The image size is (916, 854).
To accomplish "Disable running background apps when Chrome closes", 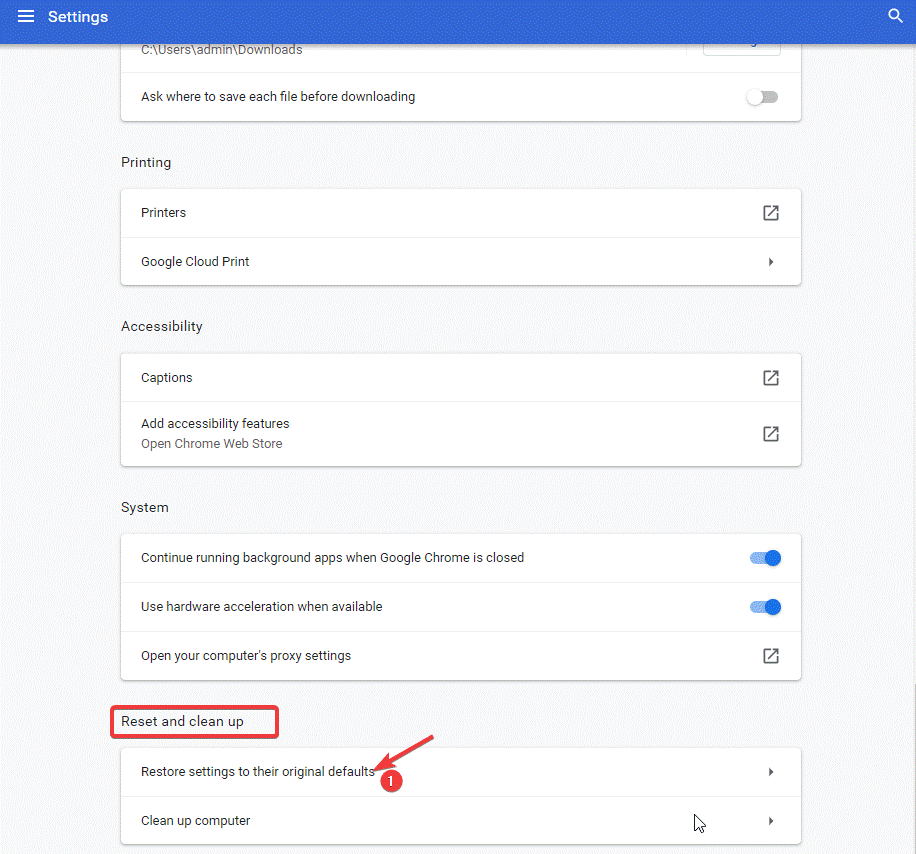I will pos(764,557).
